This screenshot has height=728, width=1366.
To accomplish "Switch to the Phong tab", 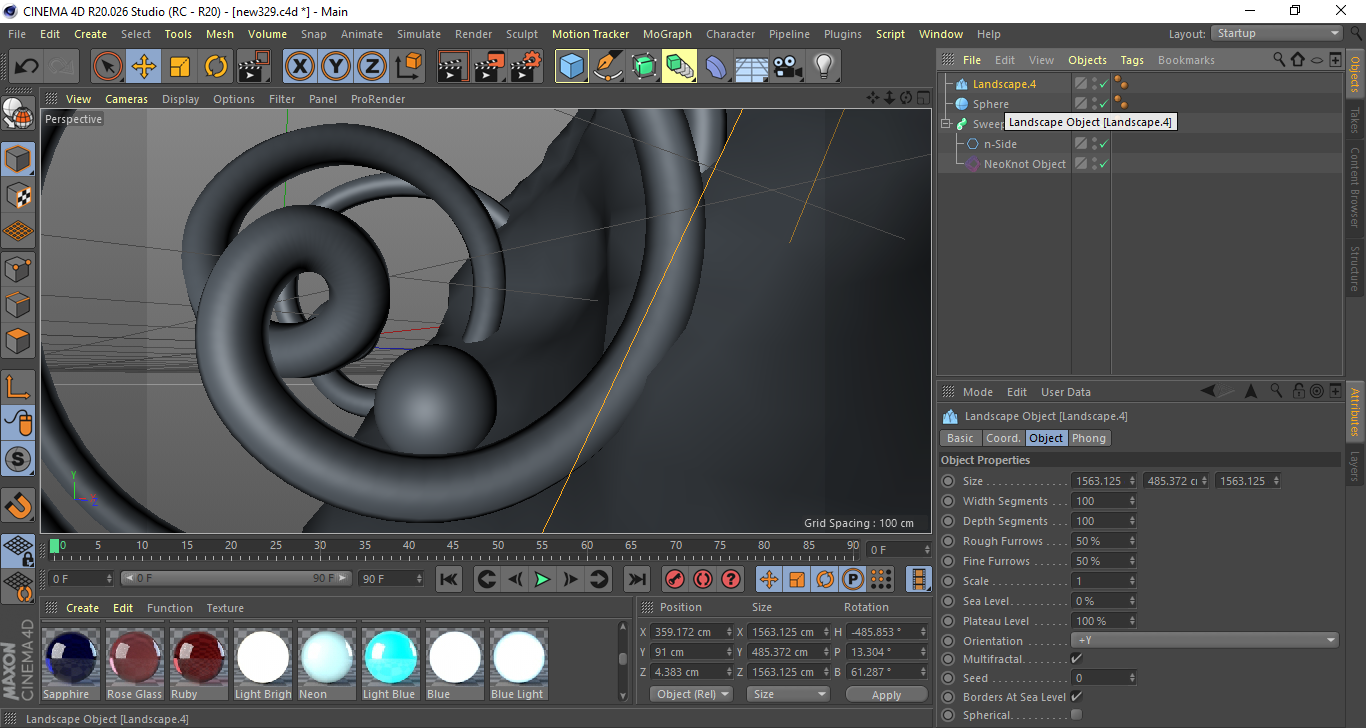I will [x=1089, y=438].
